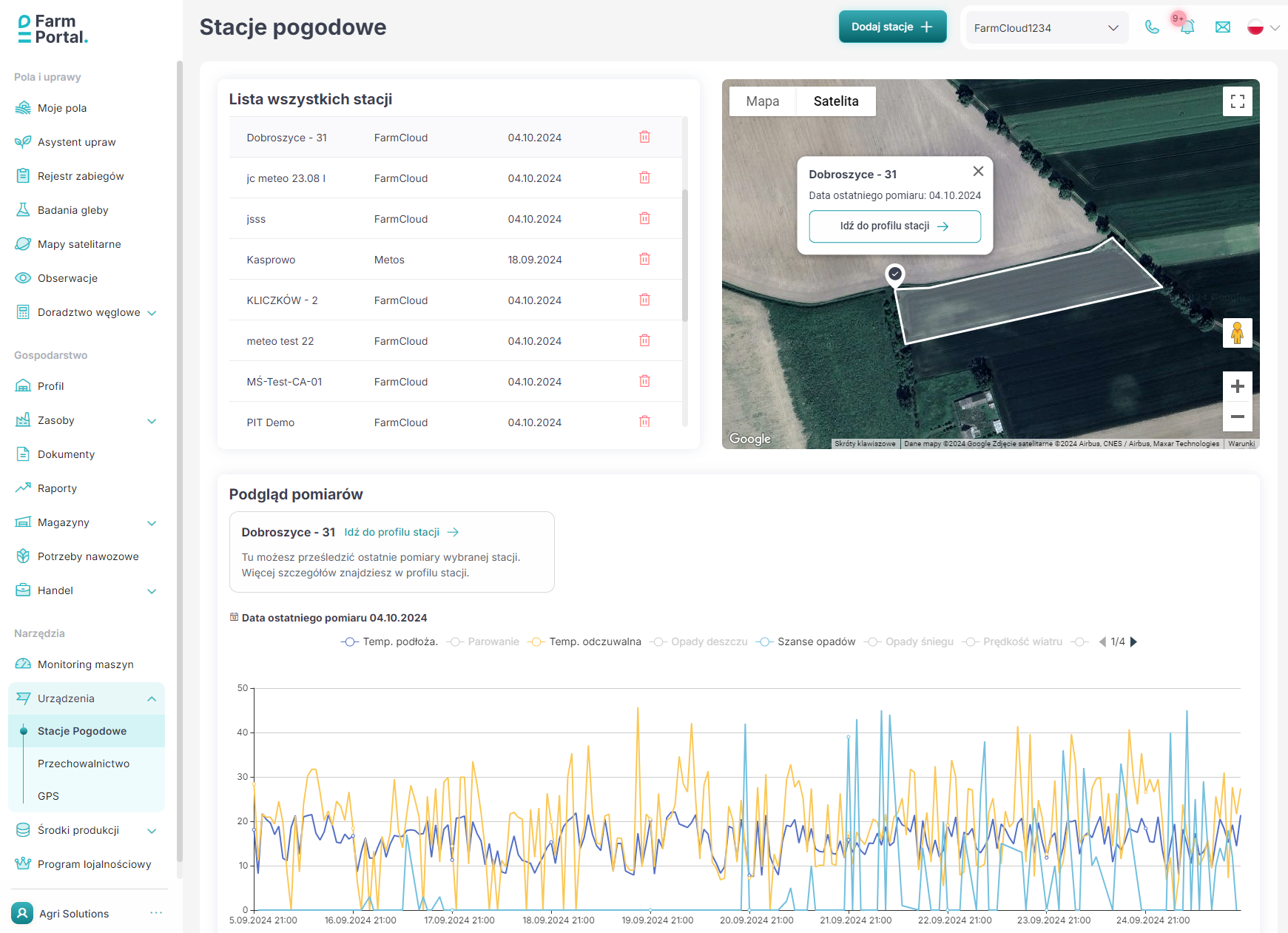Toggle Opady śniegu chart series
The width and height of the screenshot is (1288, 933).
click(908, 641)
